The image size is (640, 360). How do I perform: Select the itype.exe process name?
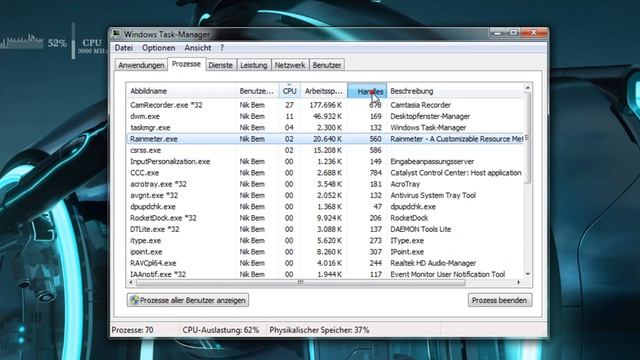point(145,241)
